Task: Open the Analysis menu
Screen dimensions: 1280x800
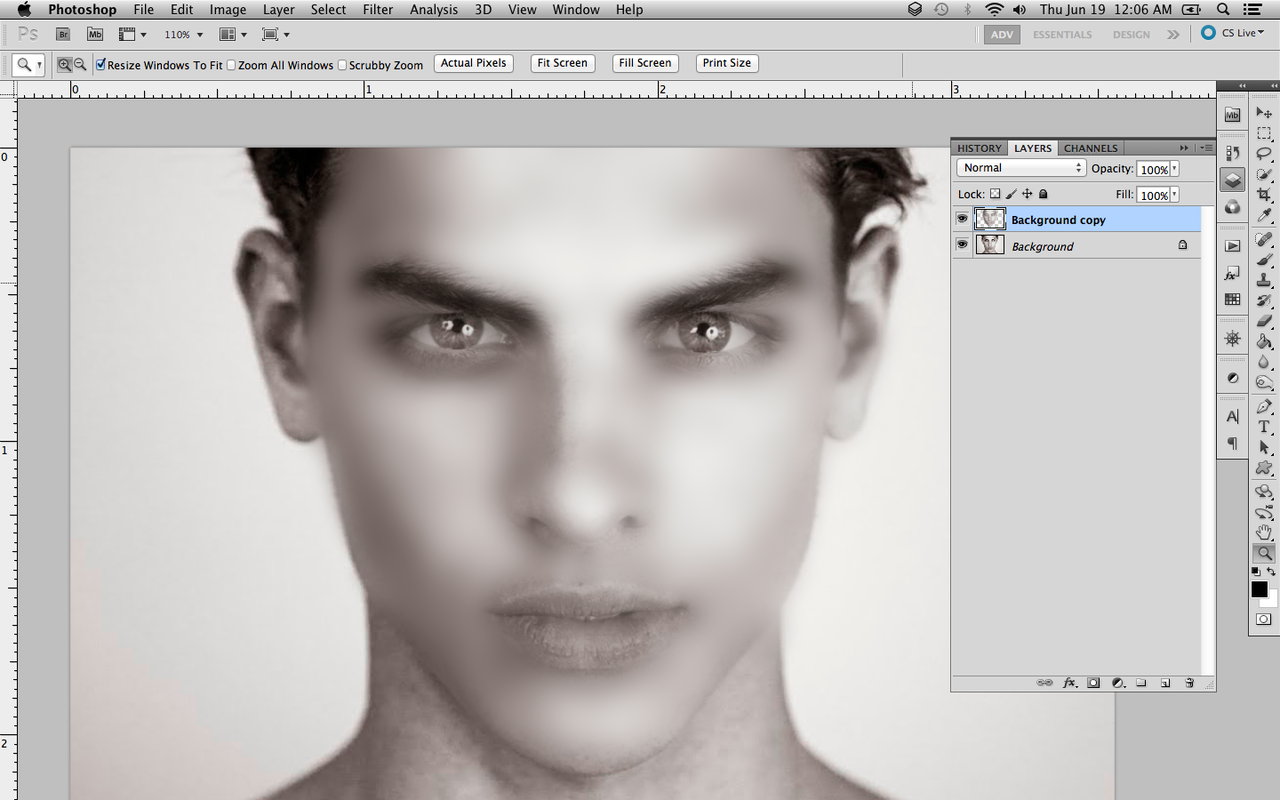Action: [x=434, y=10]
